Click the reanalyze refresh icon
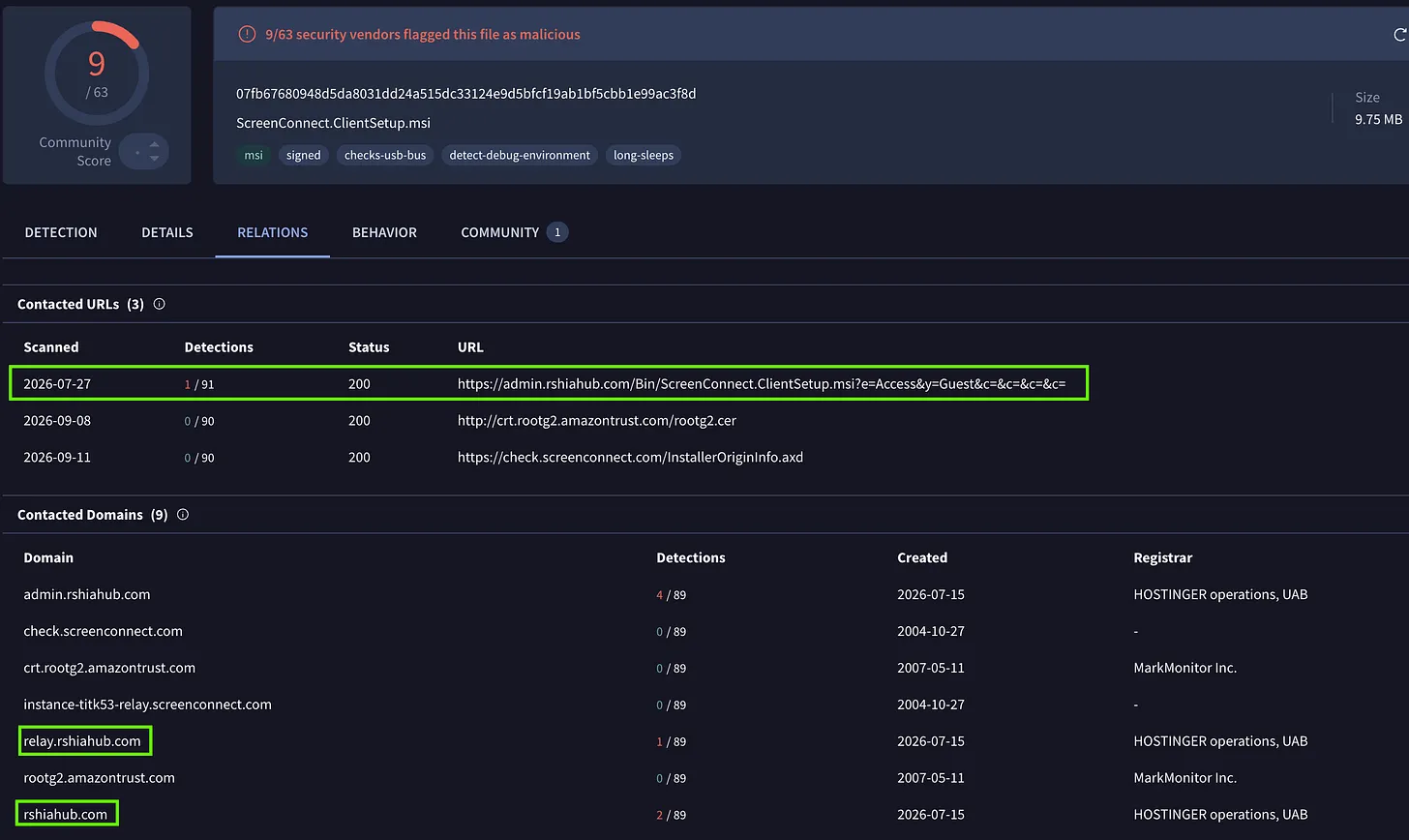This screenshot has width=1409, height=840. click(x=1398, y=35)
